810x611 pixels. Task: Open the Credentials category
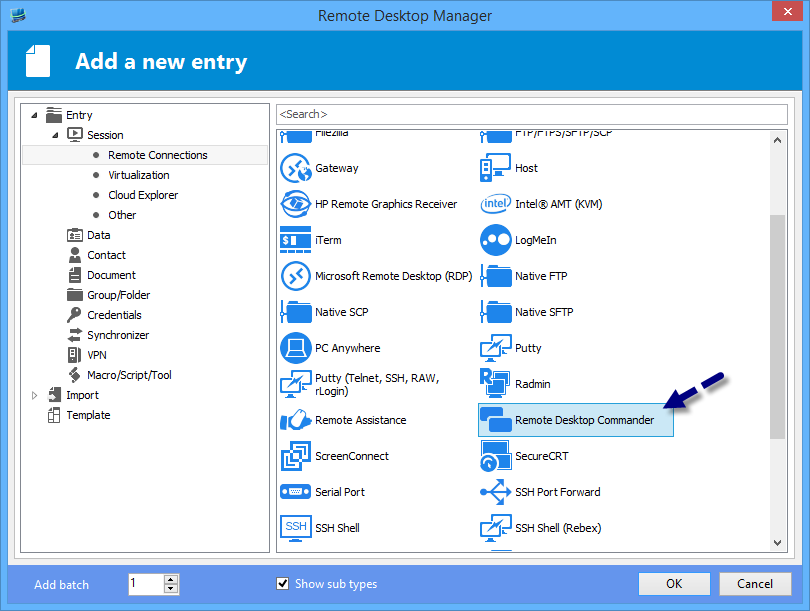[114, 315]
